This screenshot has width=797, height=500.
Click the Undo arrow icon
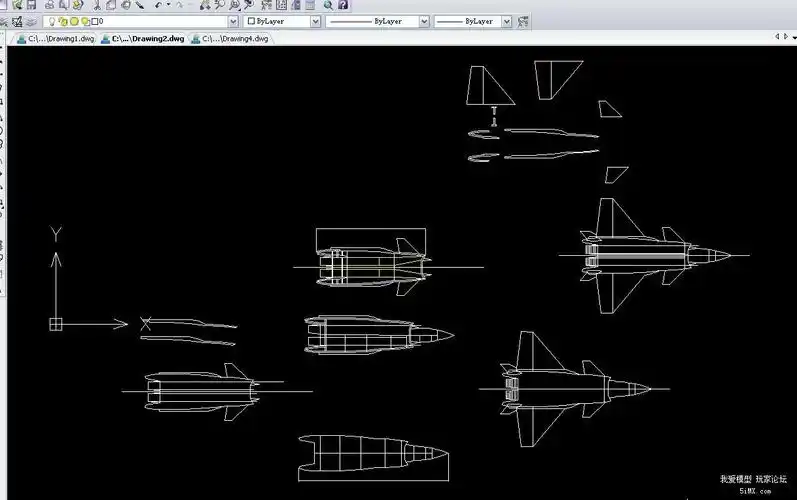pyautogui.click(x=158, y=5)
